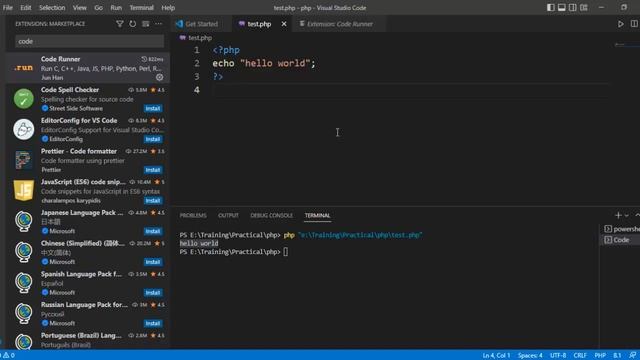Image resolution: width=640 pixels, height=360 pixels.
Task: Open the Help menu
Action: coord(168,7)
